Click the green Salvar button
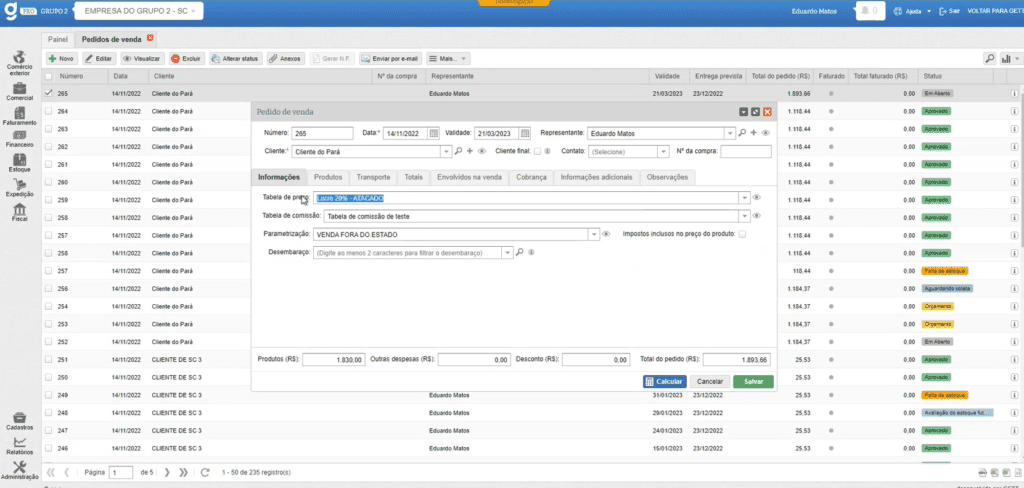Image resolution: width=1024 pixels, height=488 pixels. pos(752,381)
